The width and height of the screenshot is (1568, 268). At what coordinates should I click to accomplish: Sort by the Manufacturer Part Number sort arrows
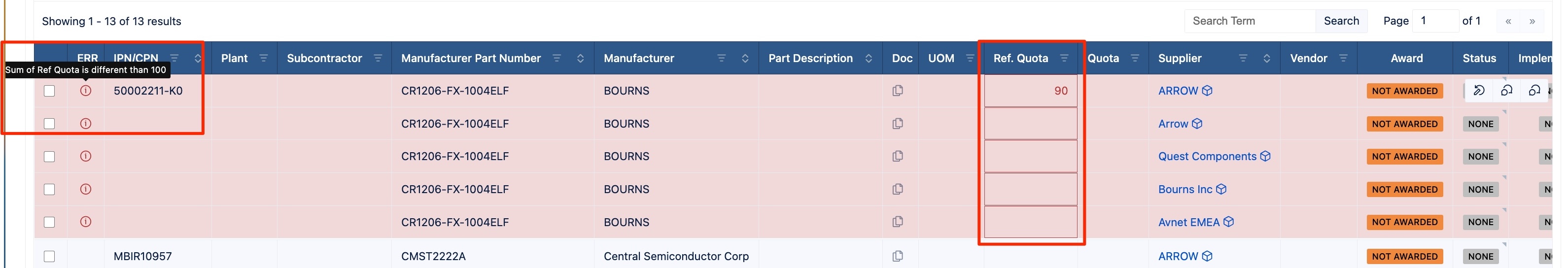580,58
